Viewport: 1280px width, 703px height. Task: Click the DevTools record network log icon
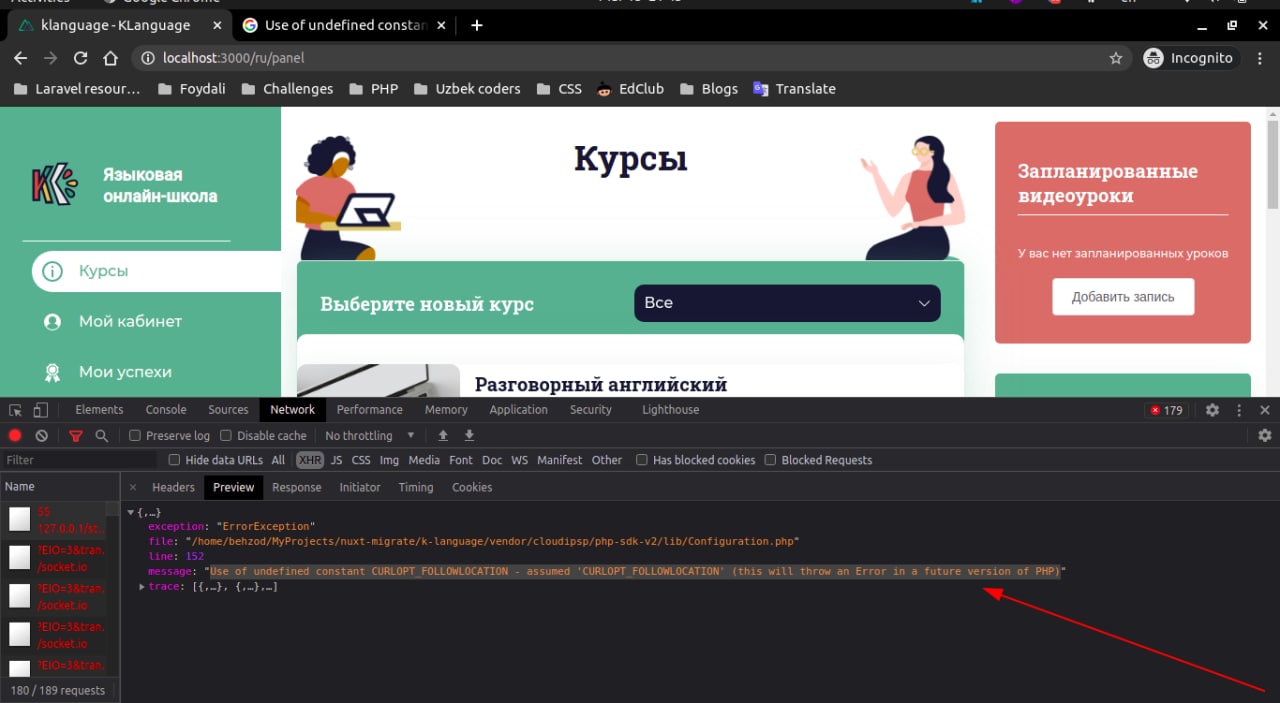pos(15,436)
